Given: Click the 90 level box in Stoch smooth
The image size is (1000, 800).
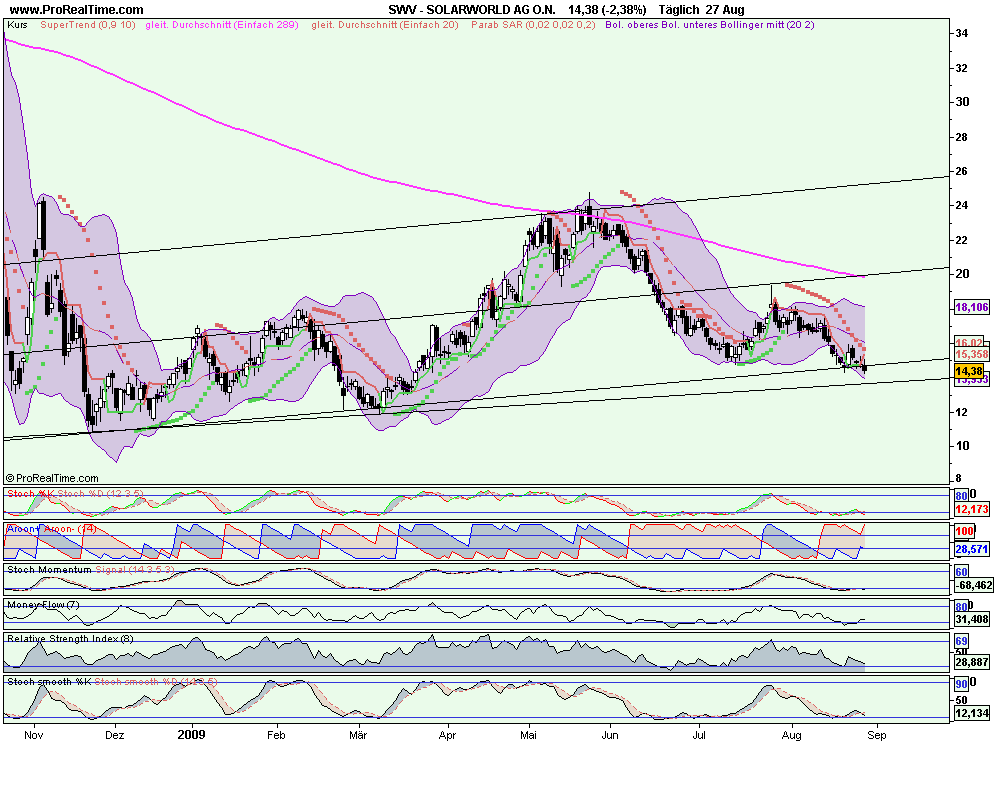Looking at the screenshot, I should coord(961,684).
